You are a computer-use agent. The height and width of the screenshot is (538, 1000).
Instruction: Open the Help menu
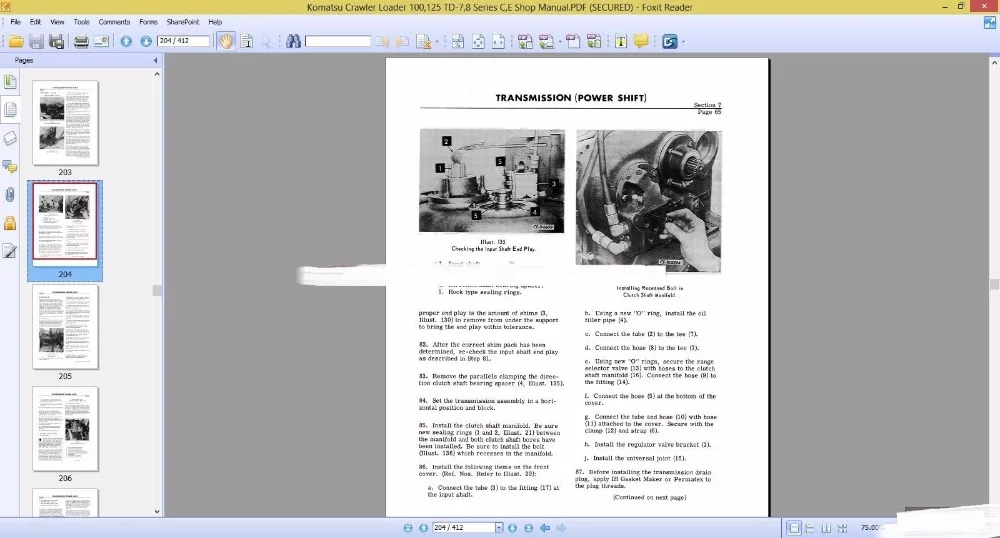[216, 22]
